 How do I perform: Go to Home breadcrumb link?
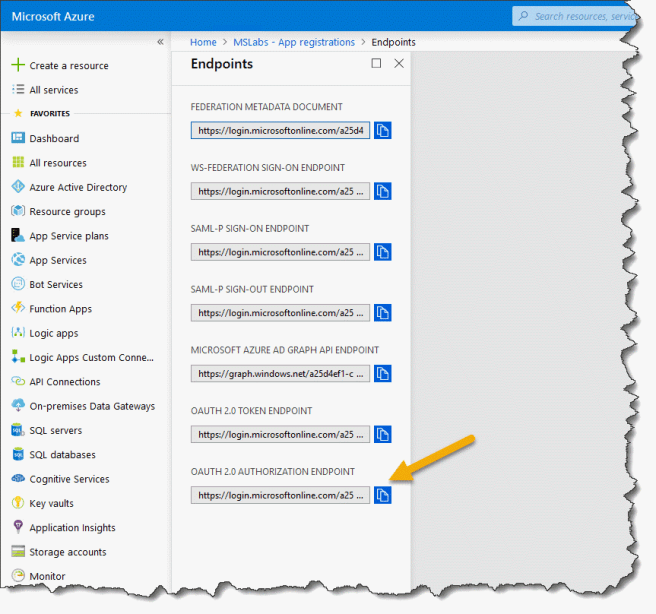coord(203,42)
